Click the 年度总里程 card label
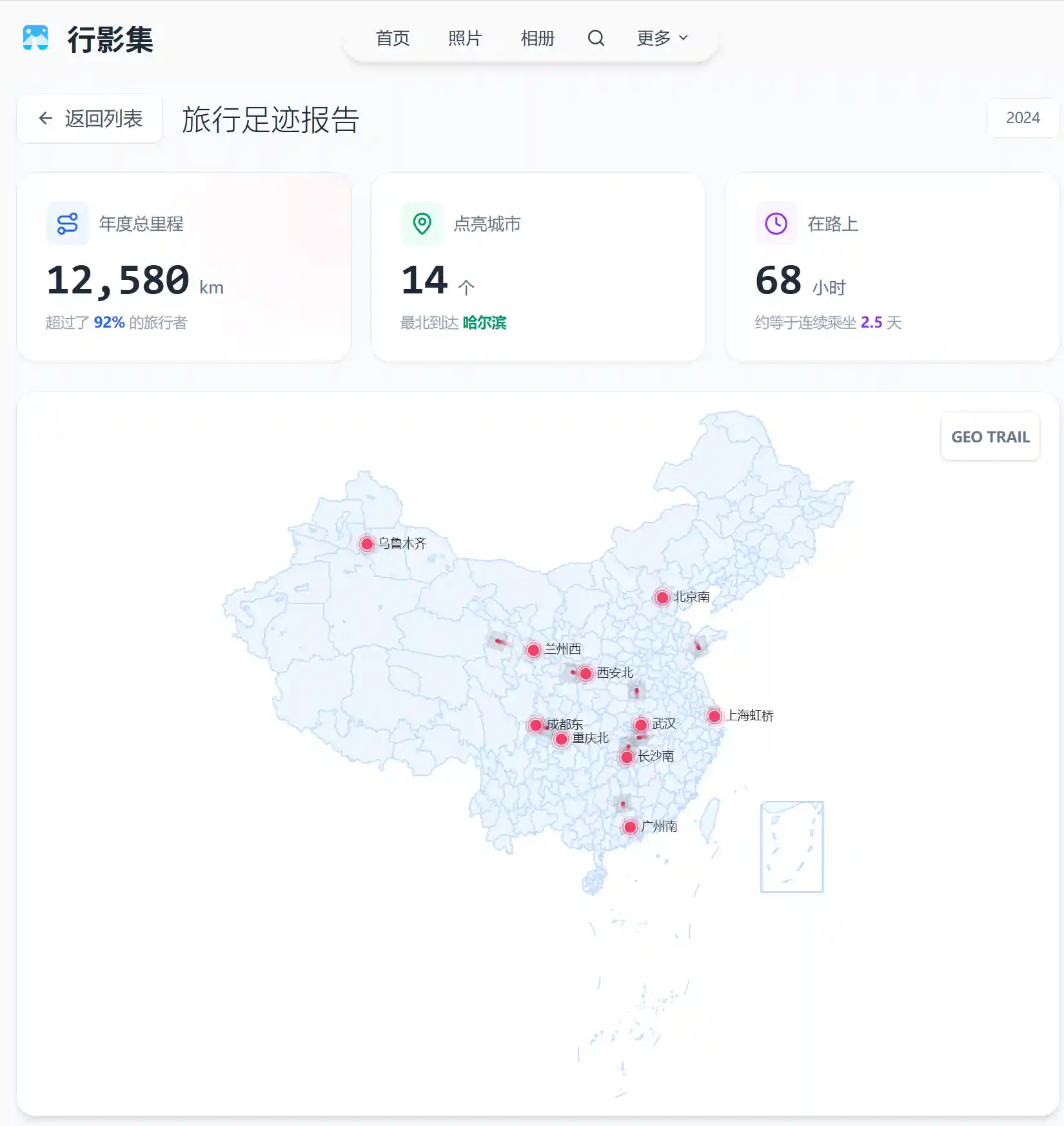This screenshot has height=1126, width=1064. 141,224
